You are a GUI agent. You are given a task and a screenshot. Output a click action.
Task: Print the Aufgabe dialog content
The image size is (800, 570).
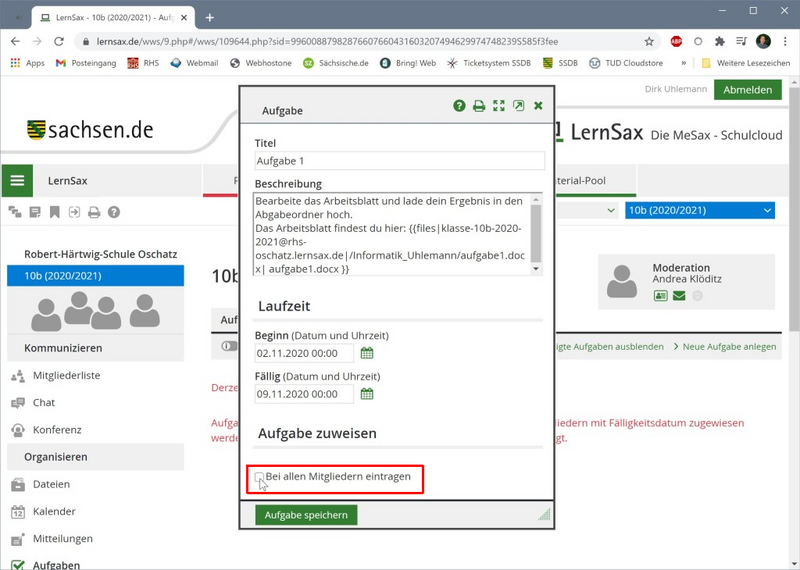[x=479, y=106]
